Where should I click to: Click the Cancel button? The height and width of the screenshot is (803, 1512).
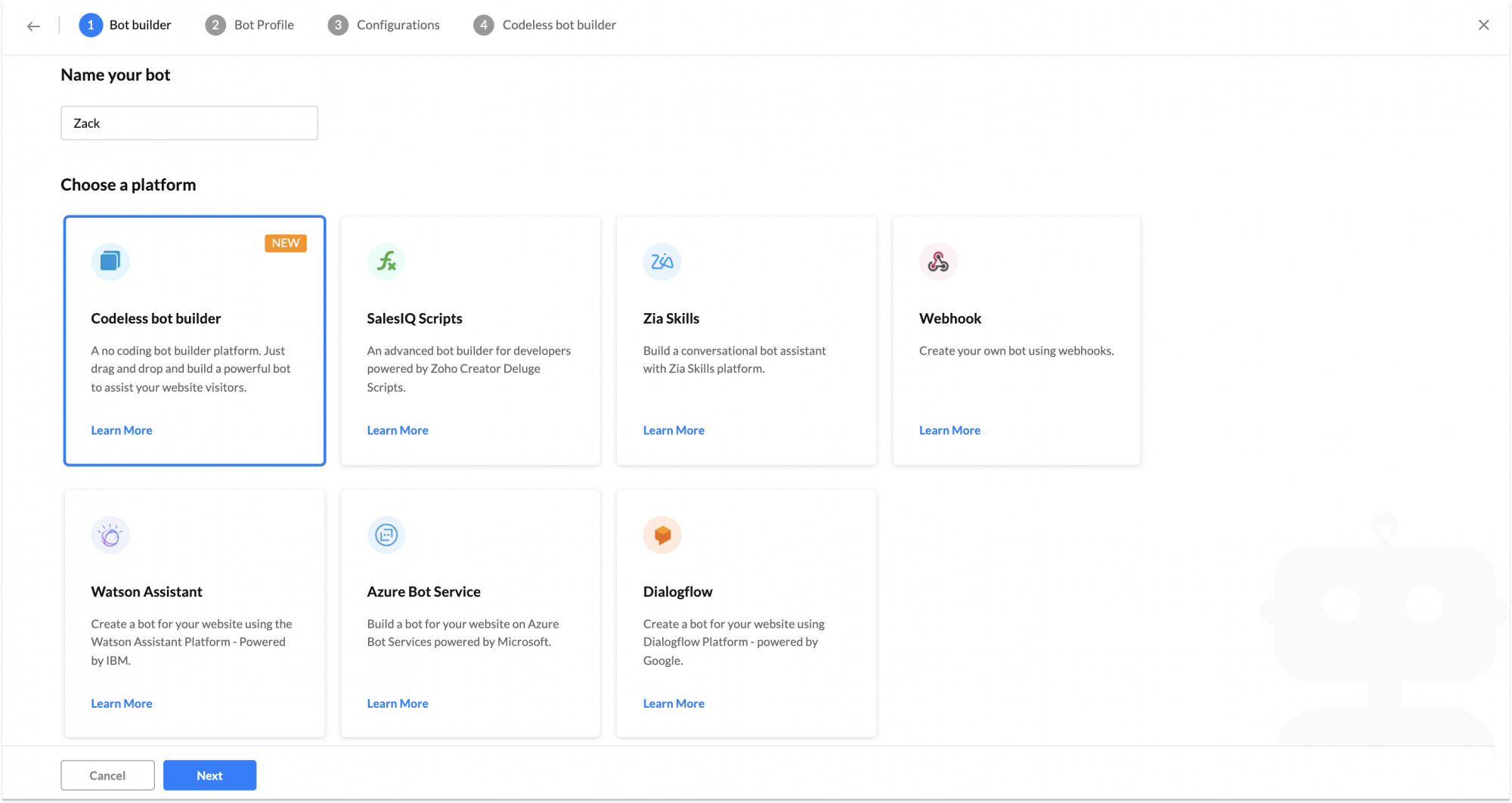(x=107, y=775)
